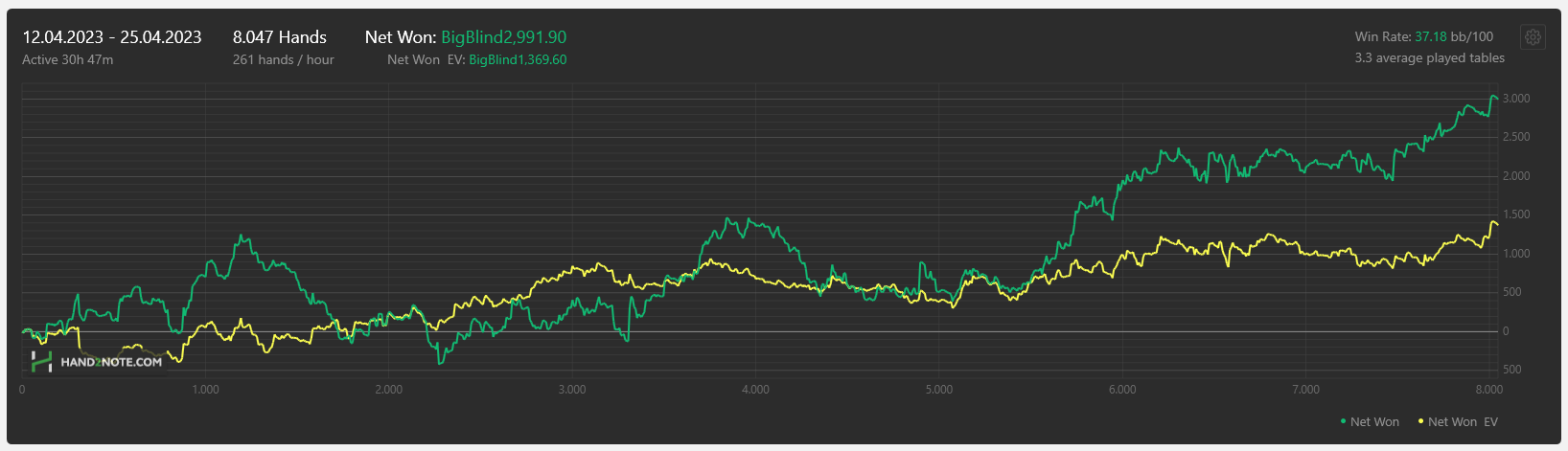This screenshot has width=1568, height=451.
Task: Click the Win Rate 37.18 bb/100 text
Action: tap(1424, 36)
